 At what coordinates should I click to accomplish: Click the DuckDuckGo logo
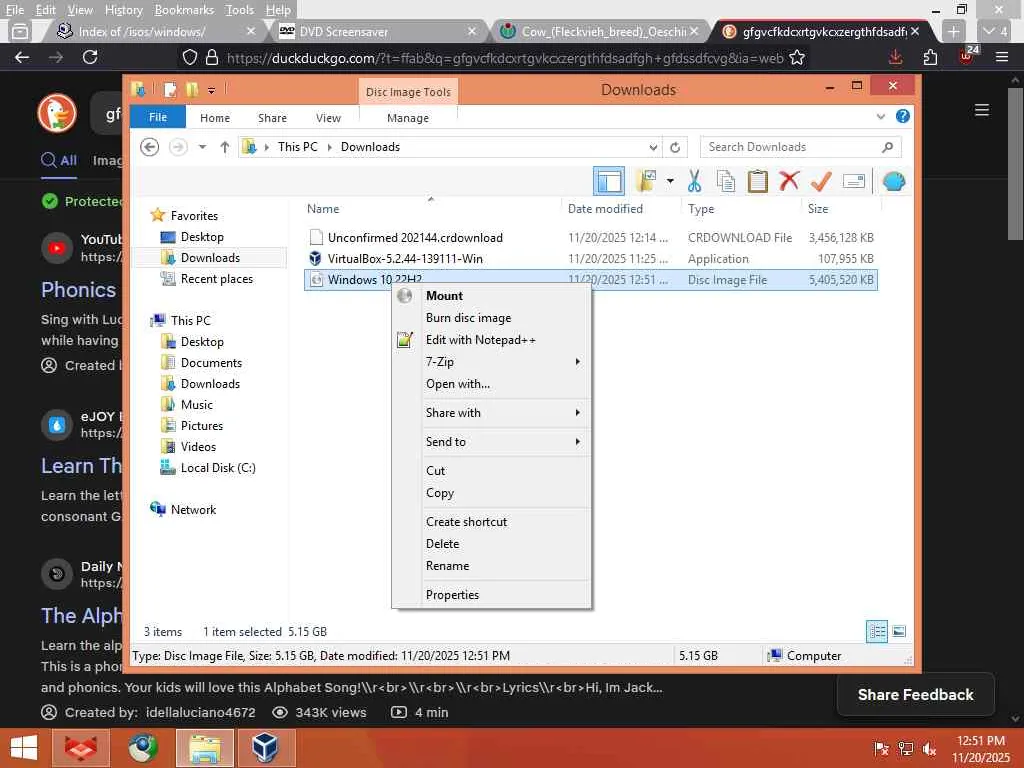point(57,113)
